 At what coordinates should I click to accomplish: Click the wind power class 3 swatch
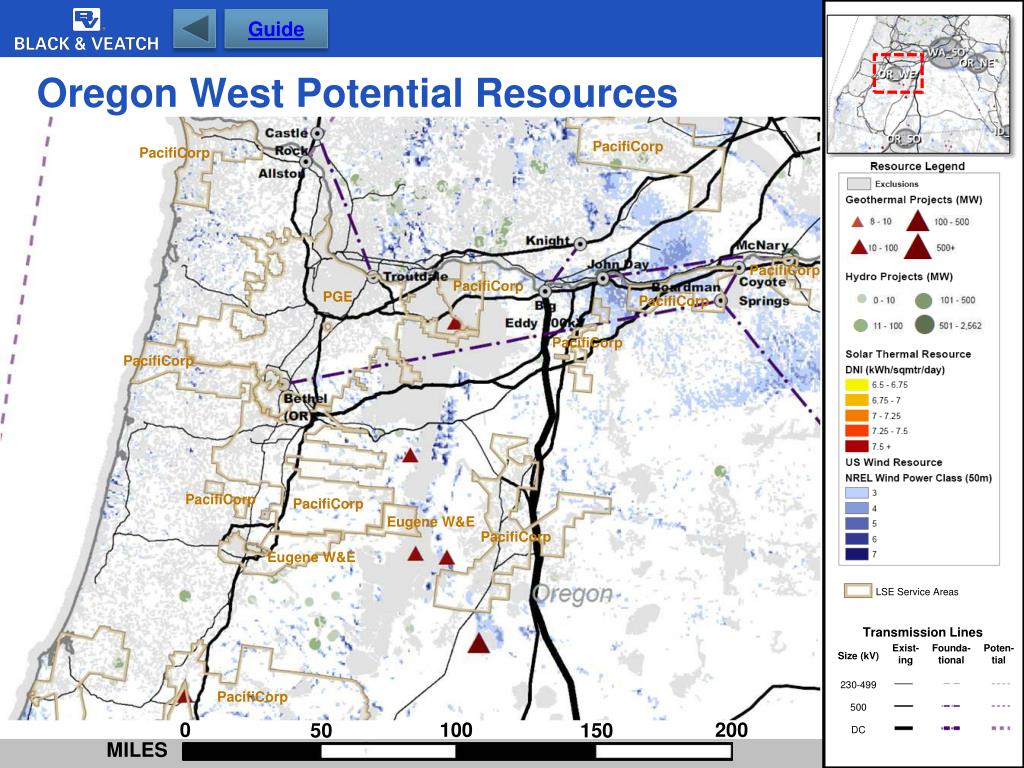click(x=857, y=493)
